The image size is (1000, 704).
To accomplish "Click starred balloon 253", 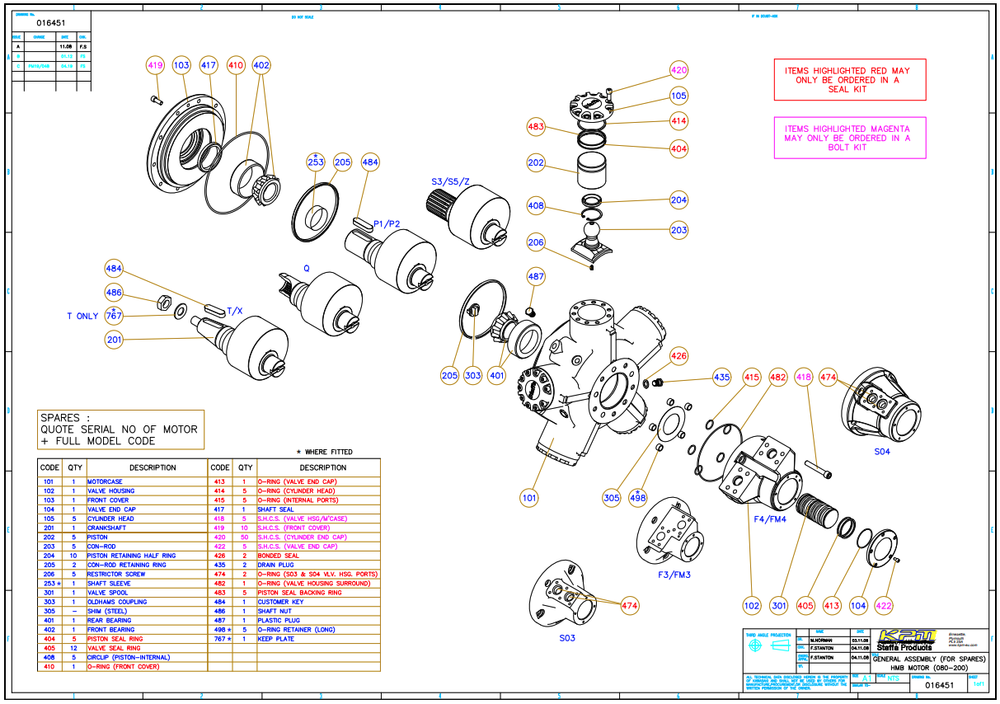I will [316, 161].
